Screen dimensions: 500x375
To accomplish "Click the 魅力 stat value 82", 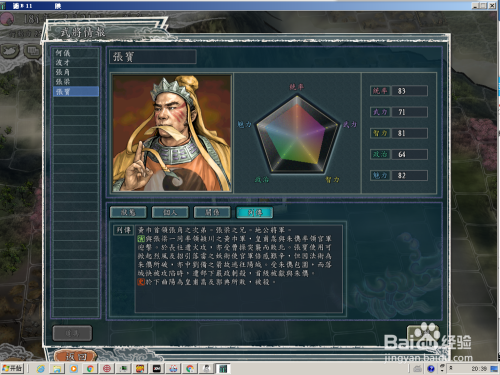I will tap(410, 175).
